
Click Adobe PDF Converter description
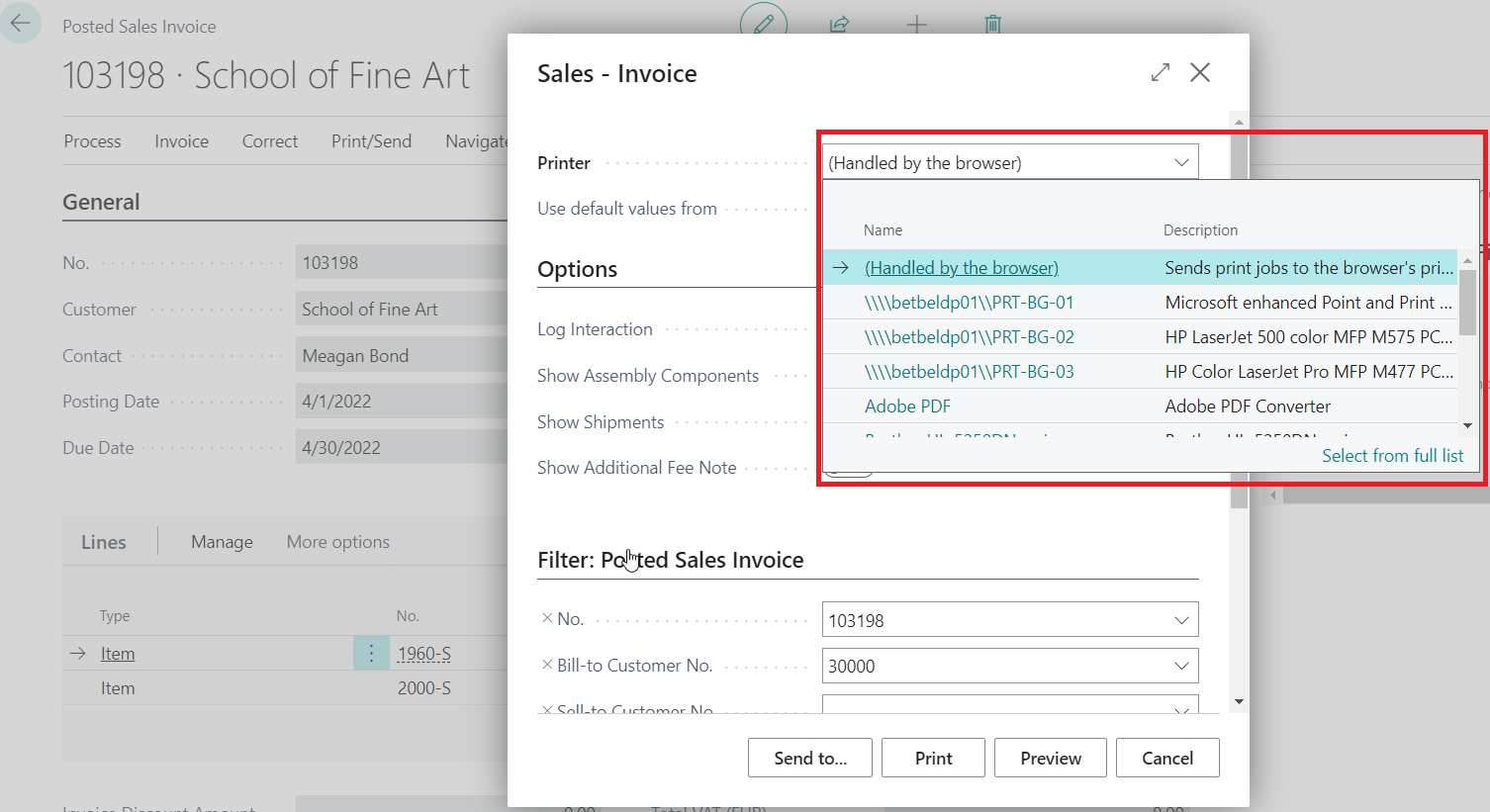pos(1248,406)
